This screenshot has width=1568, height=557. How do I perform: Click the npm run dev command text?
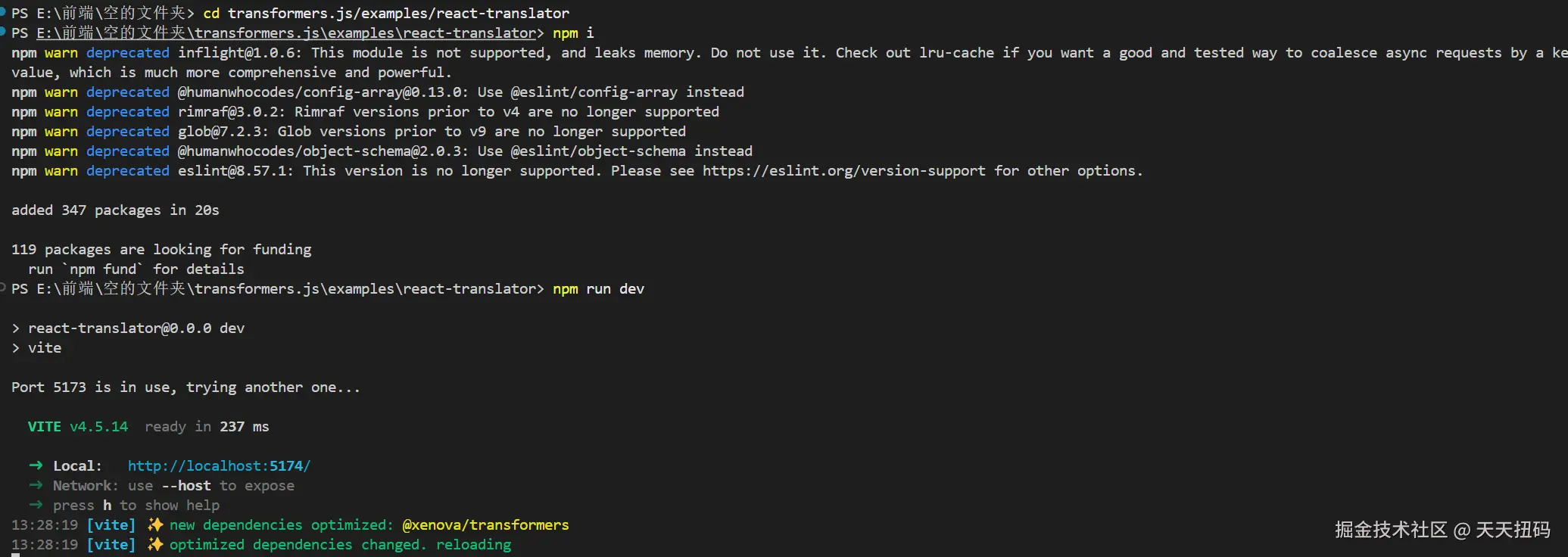[x=598, y=289]
